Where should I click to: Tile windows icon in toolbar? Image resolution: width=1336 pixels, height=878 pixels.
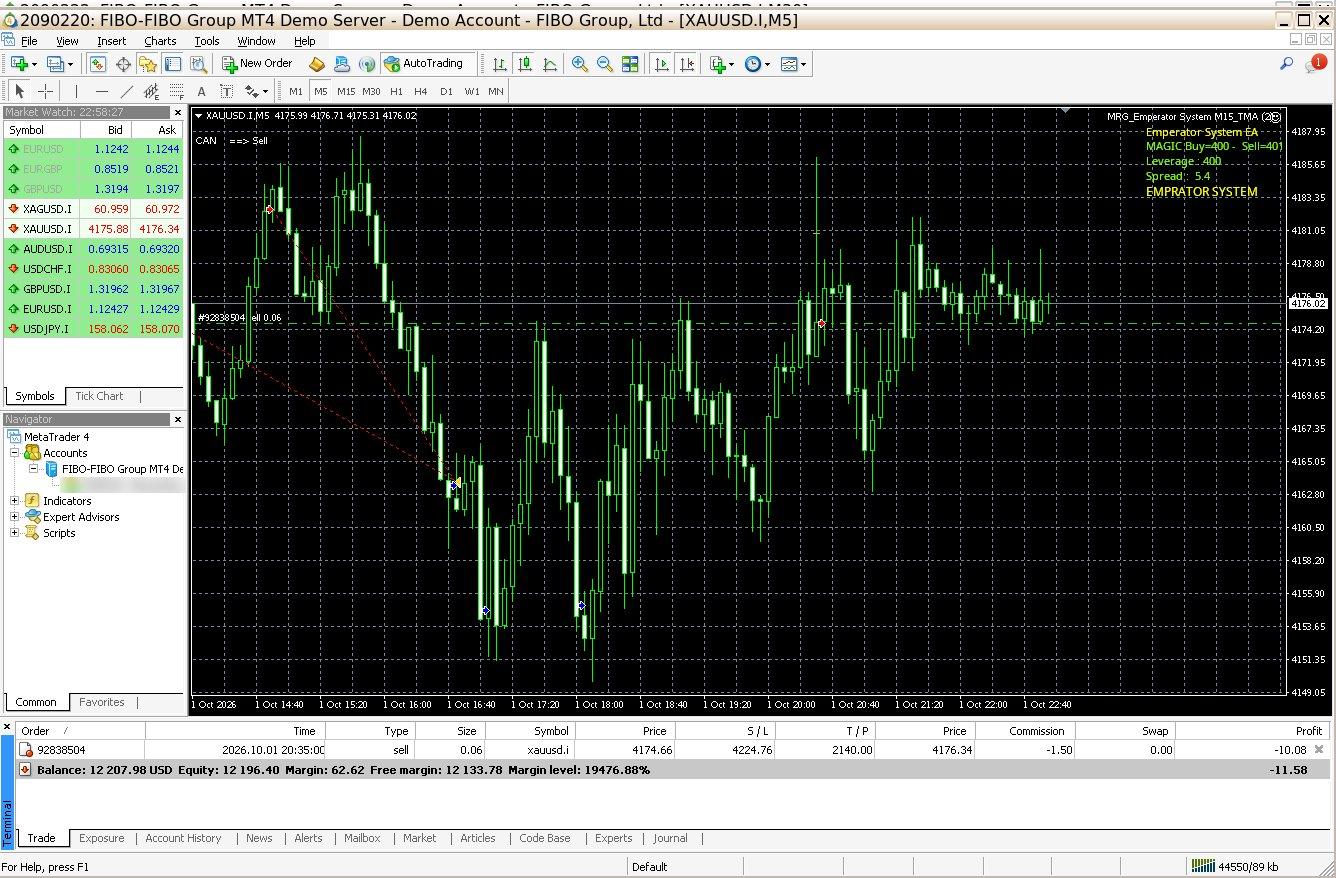click(630, 64)
